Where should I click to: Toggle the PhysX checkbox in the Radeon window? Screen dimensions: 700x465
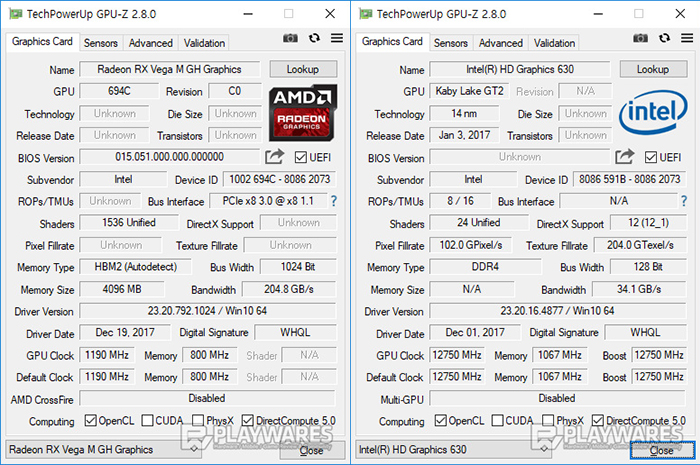(x=198, y=420)
